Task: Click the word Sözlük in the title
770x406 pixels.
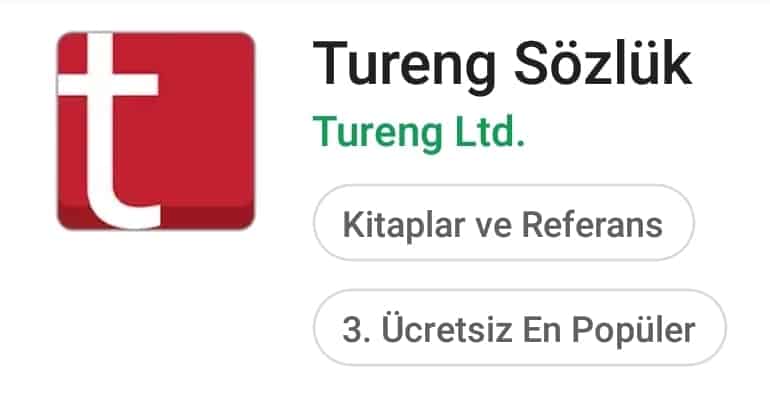Action: 603,63
